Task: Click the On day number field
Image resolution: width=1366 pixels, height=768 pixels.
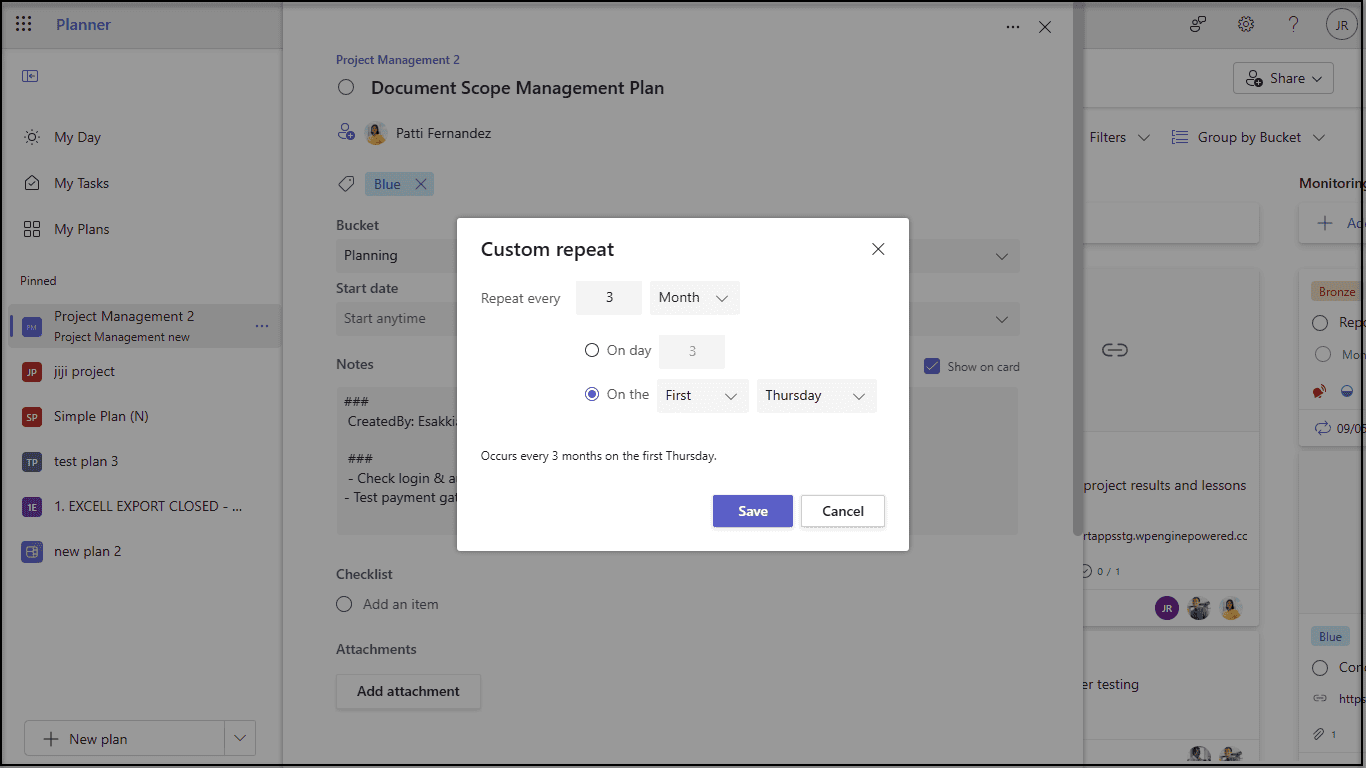Action: click(692, 352)
